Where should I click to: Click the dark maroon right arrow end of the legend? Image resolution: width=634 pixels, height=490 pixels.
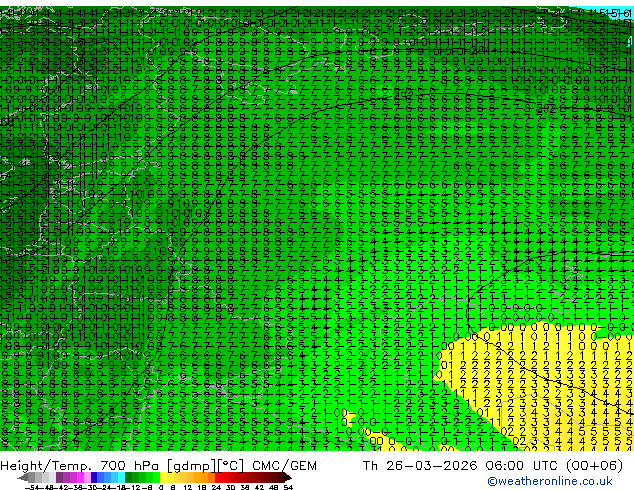pos(287,477)
